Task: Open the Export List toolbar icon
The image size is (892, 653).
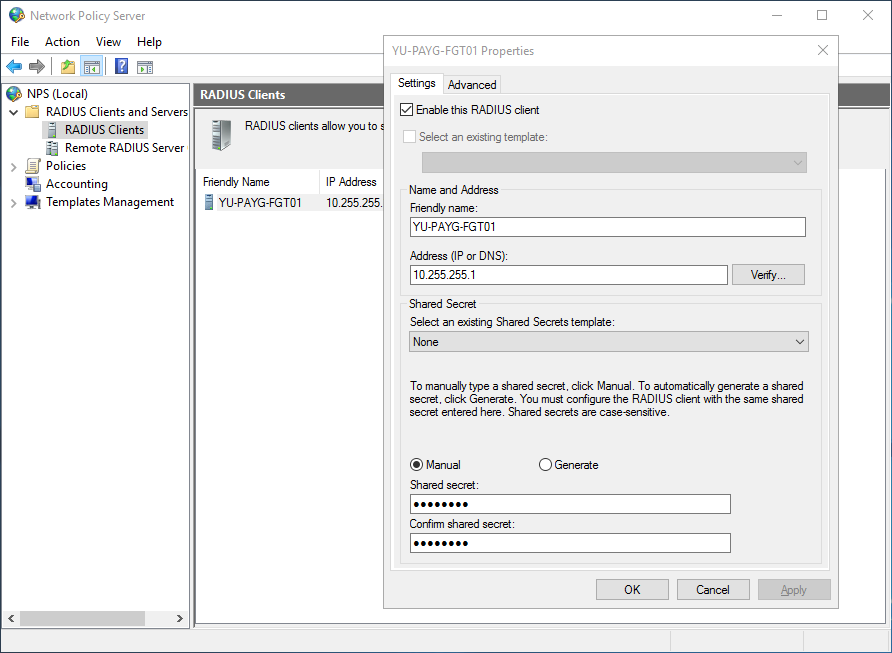Action: tap(66, 66)
